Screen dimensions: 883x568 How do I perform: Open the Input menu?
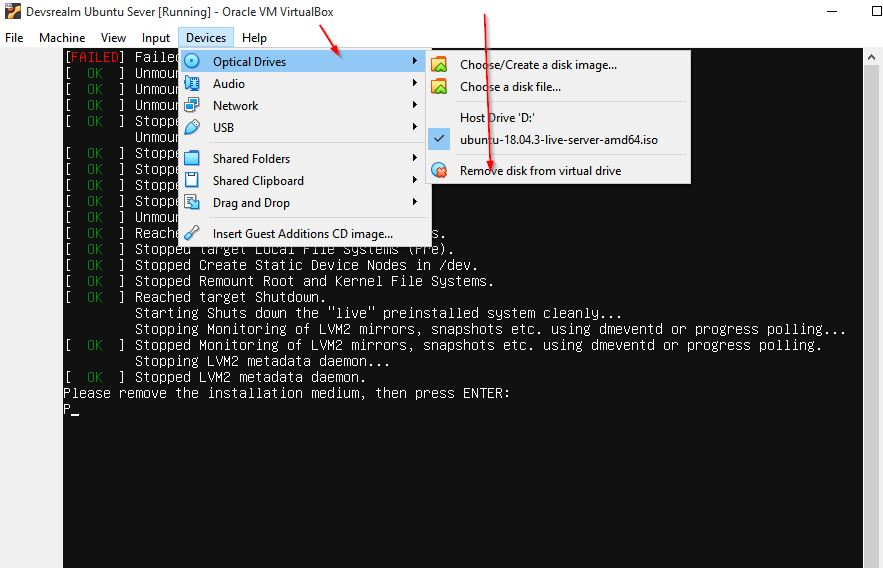(155, 38)
